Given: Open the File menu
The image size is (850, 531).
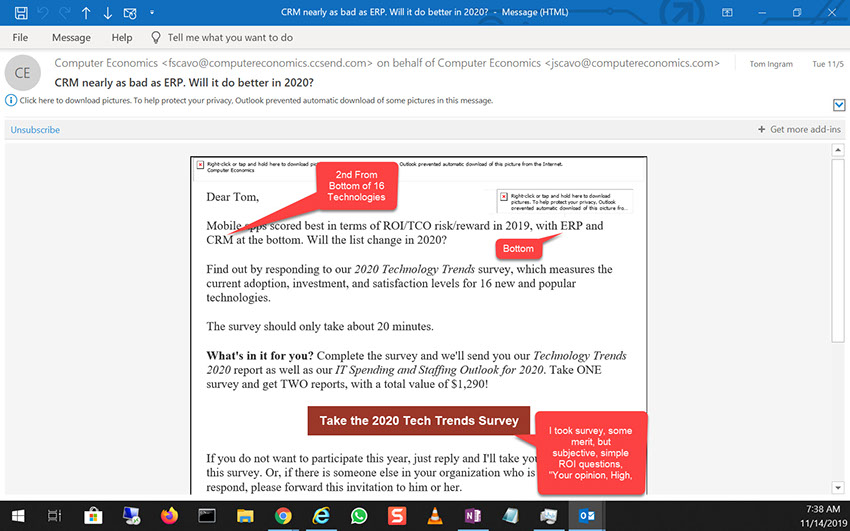Looking at the screenshot, I should point(20,38).
